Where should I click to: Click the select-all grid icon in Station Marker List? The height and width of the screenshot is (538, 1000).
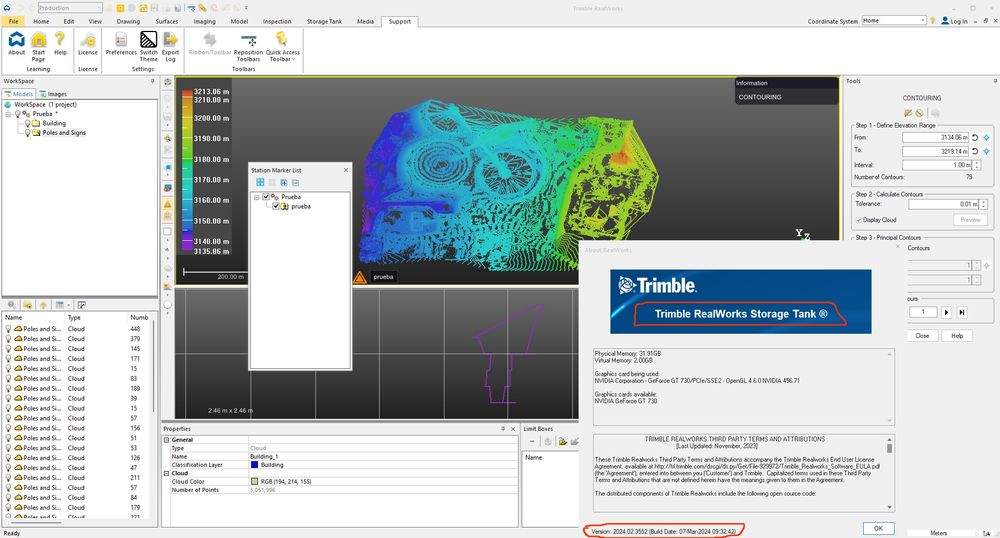click(x=260, y=182)
